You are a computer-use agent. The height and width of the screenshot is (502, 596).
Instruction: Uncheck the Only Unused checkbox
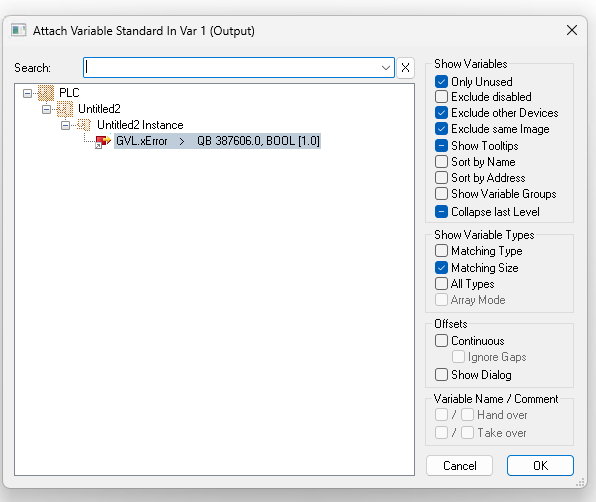point(441,82)
